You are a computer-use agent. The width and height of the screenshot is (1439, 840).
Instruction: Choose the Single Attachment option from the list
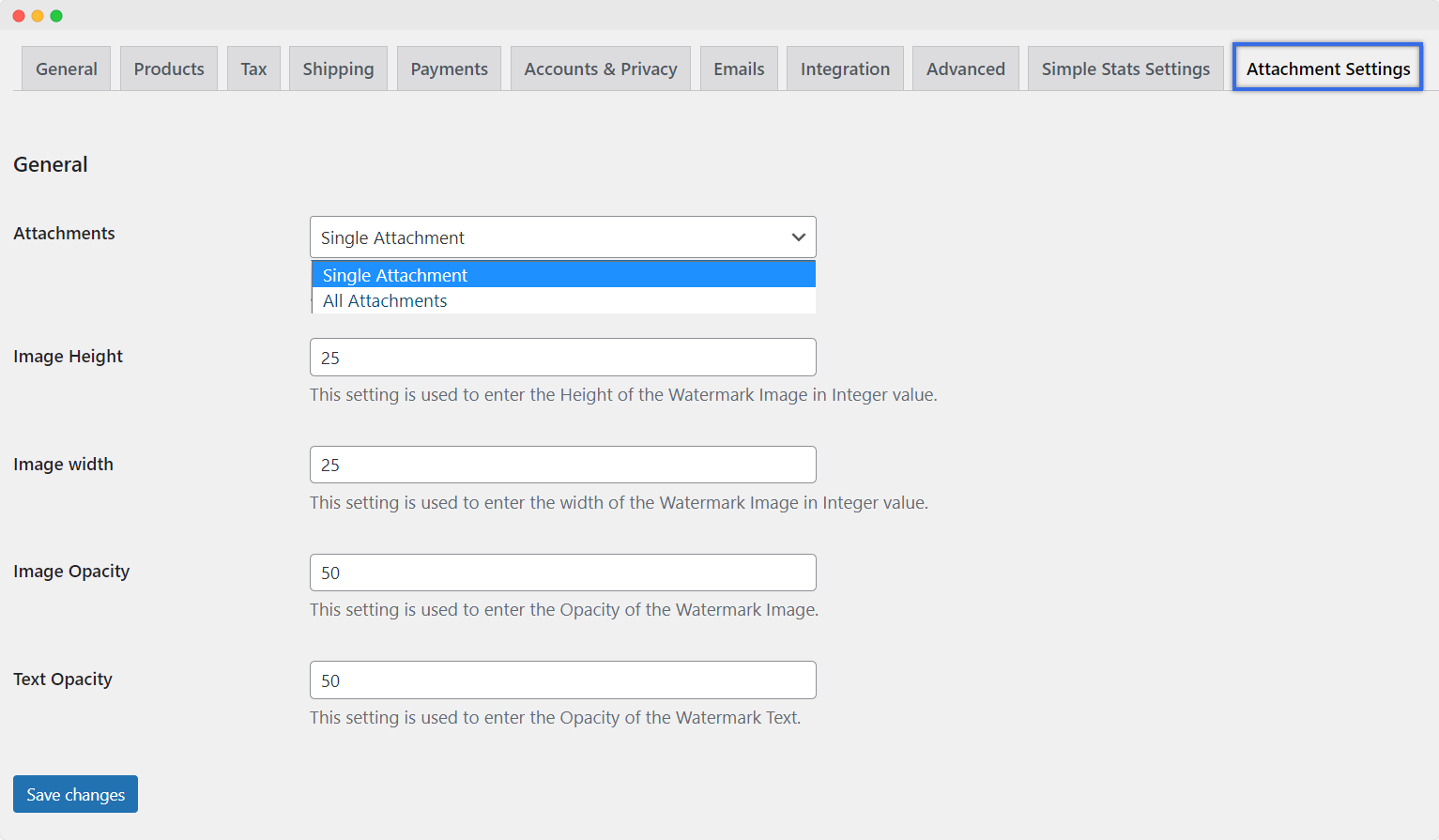[563, 275]
